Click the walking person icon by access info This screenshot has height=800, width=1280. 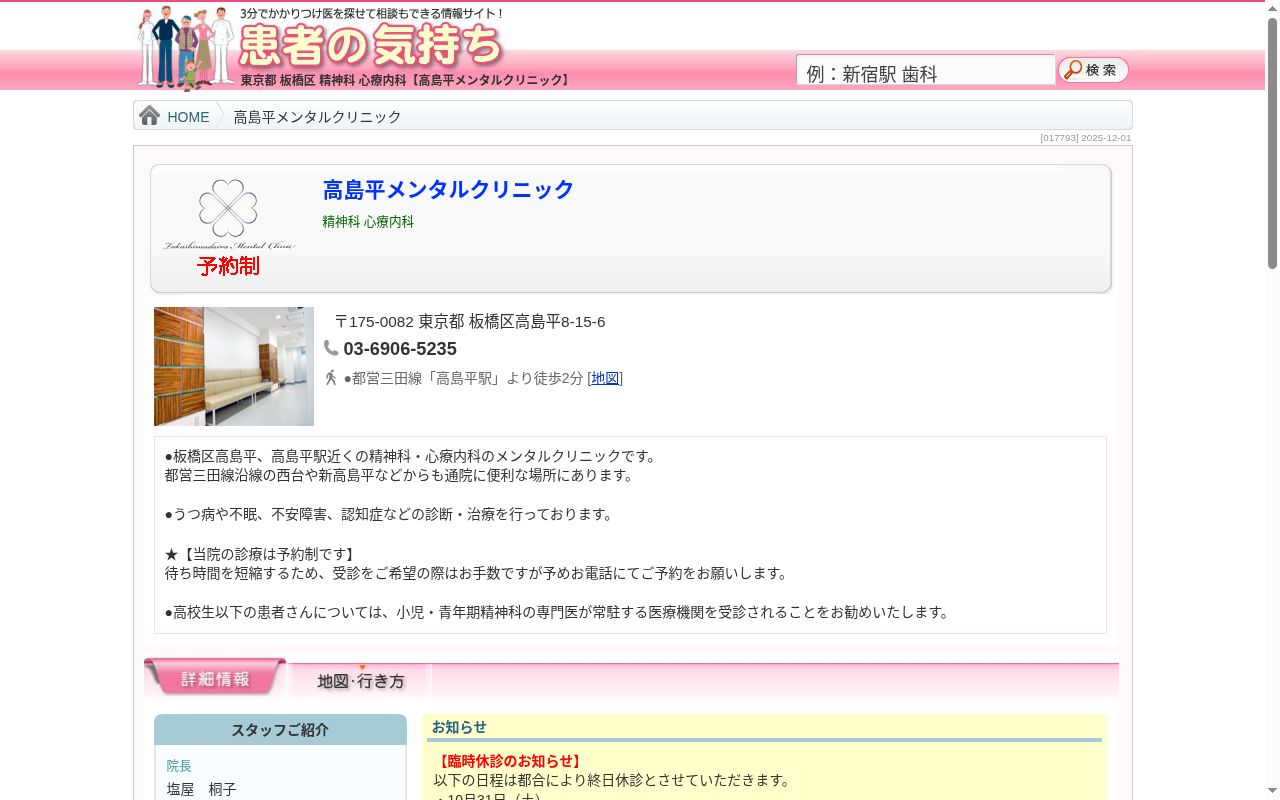coord(331,378)
